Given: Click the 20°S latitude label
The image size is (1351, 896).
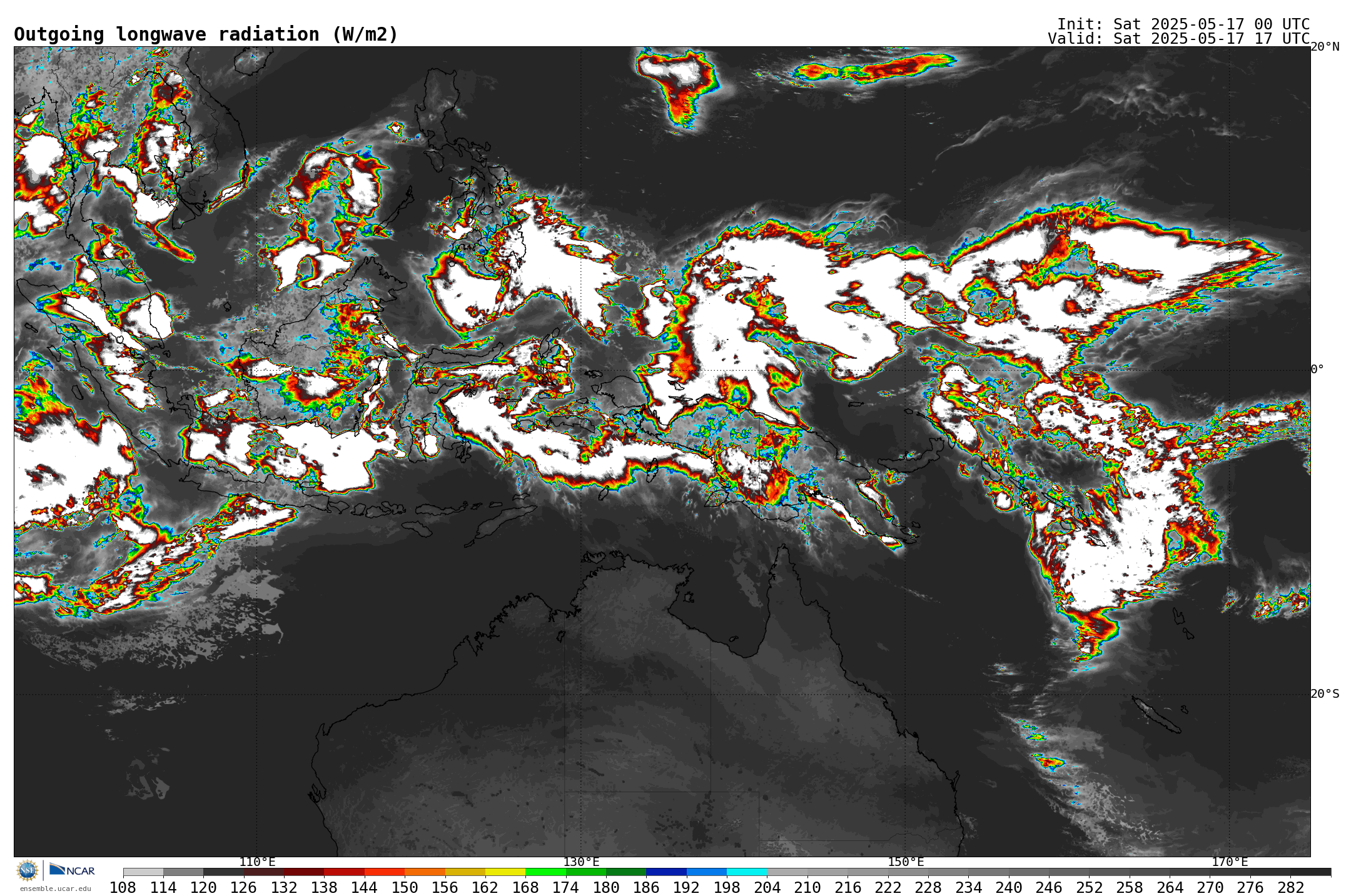Looking at the screenshot, I should point(1325,693).
